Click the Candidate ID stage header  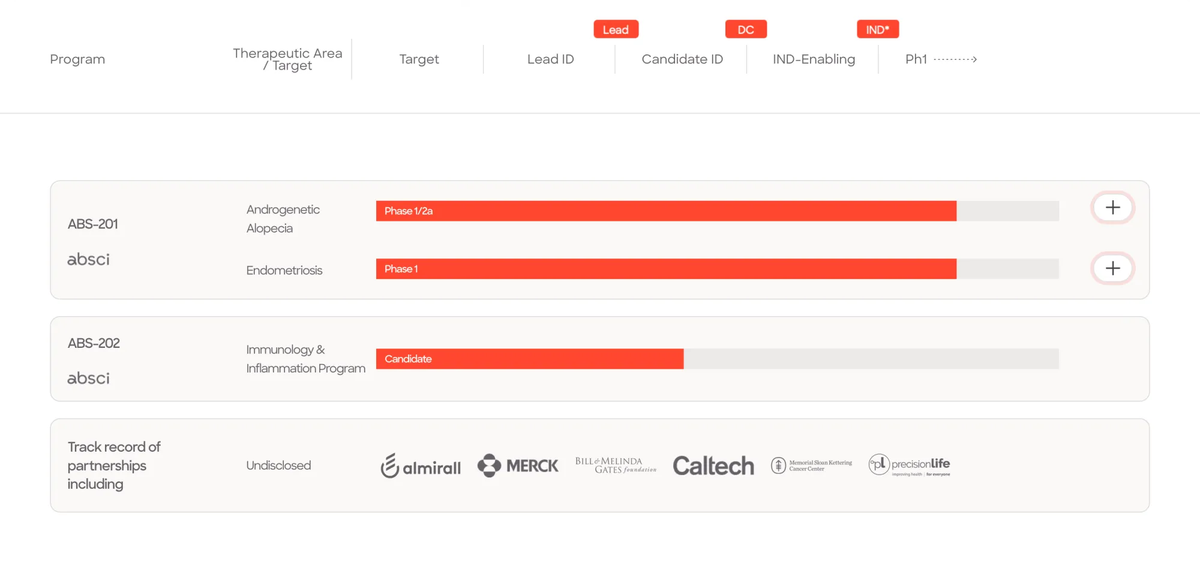[682, 59]
